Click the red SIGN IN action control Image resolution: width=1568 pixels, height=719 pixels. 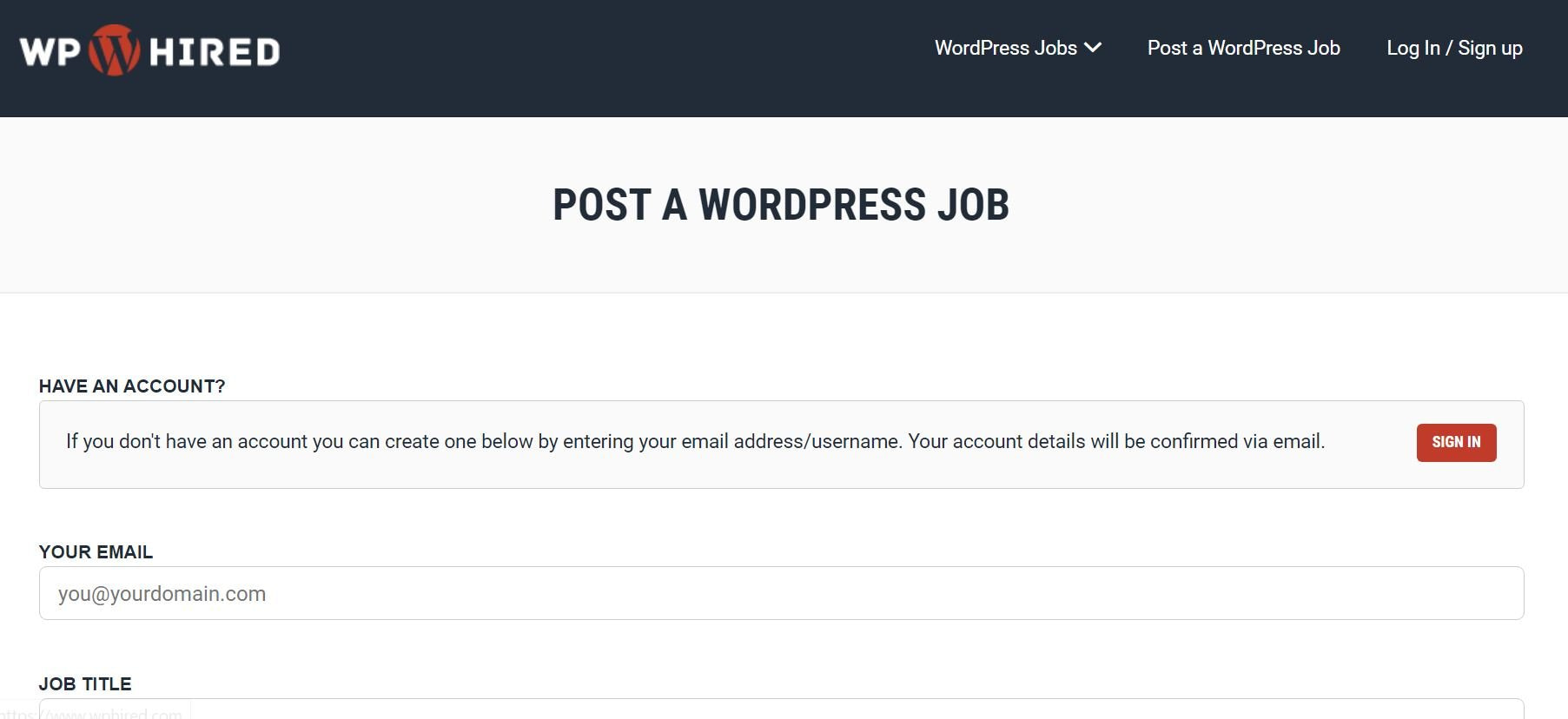tap(1456, 442)
